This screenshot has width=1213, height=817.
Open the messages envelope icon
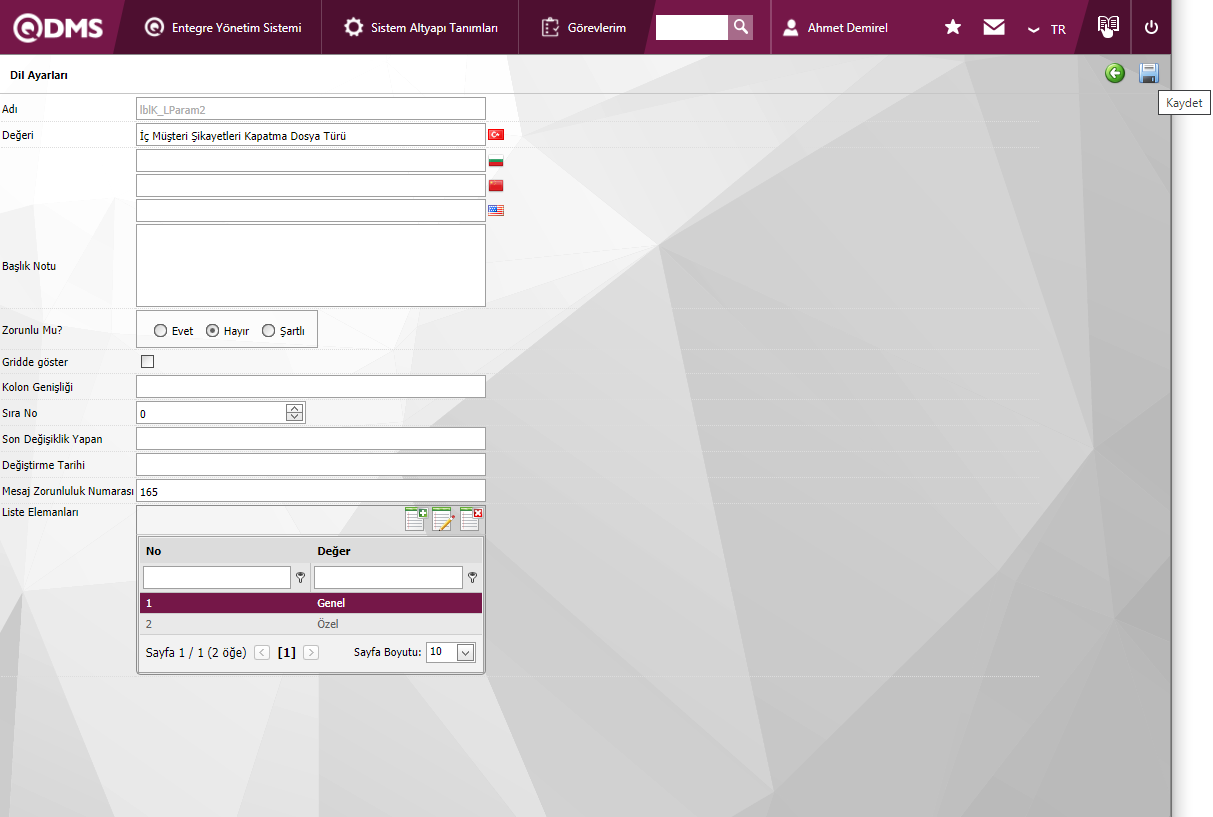click(x=994, y=27)
